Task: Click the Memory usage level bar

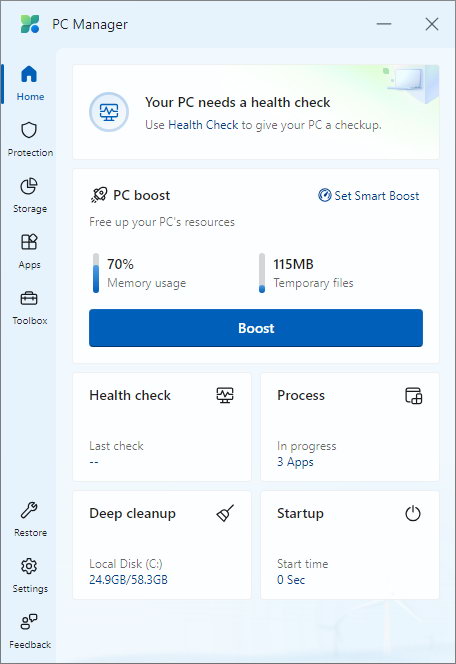Action: [x=96, y=273]
